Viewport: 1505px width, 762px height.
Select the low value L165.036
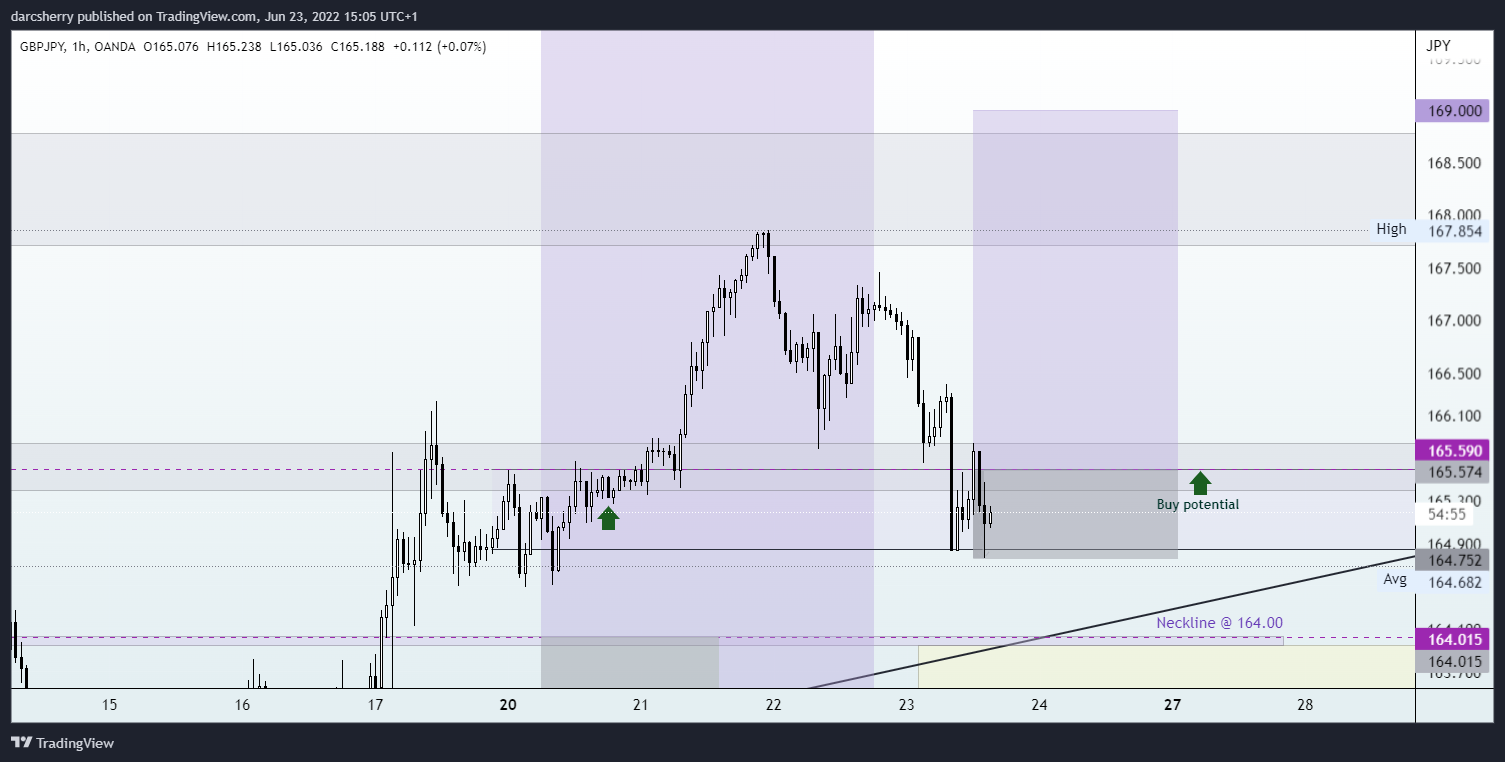297,46
